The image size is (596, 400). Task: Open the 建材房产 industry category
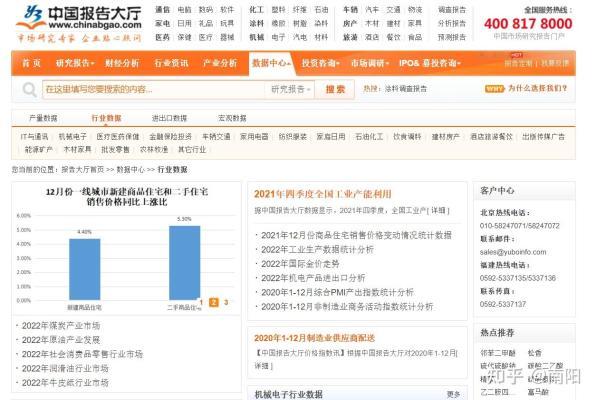(x=445, y=137)
